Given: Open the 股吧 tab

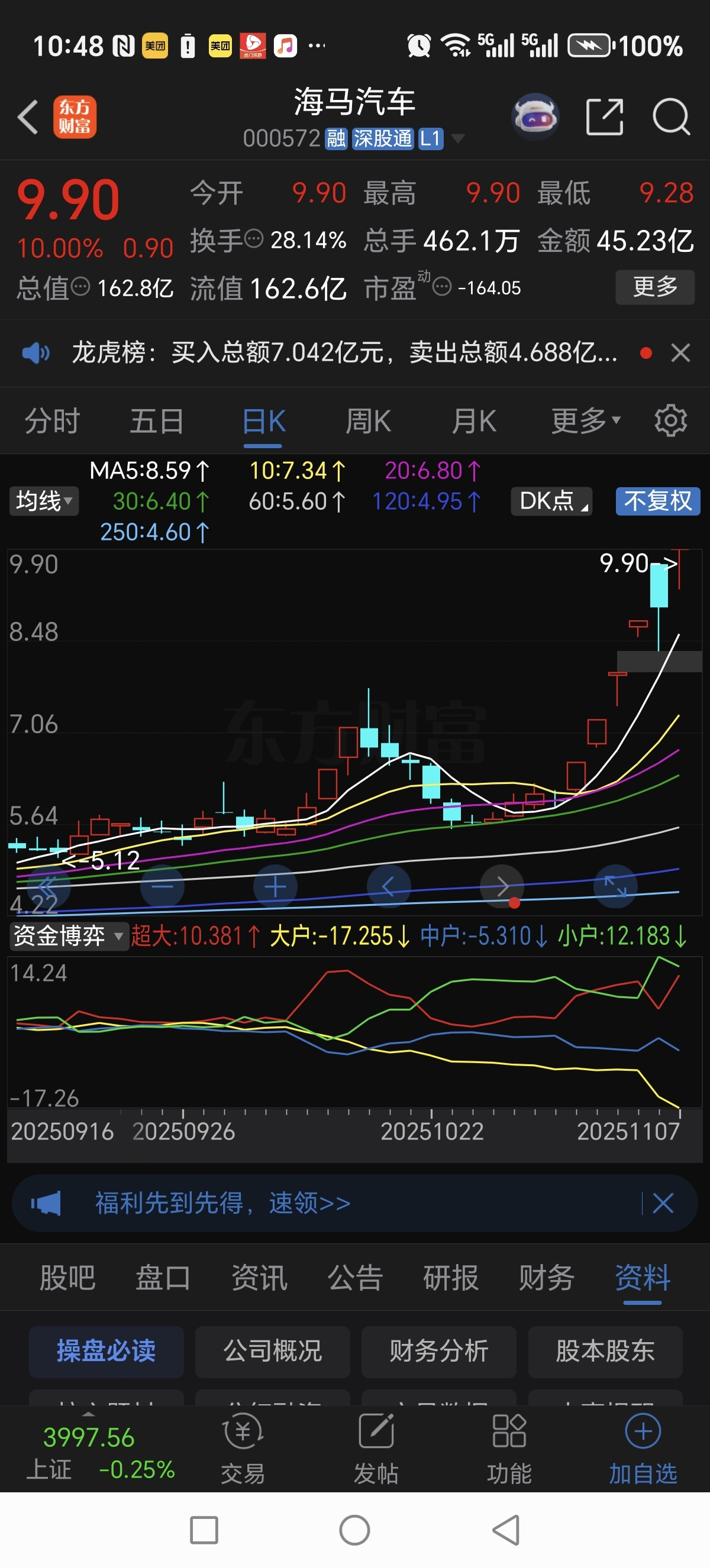Looking at the screenshot, I should [x=67, y=1278].
